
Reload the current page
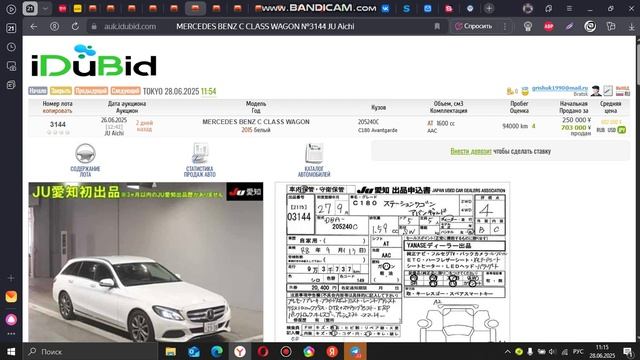coord(75,27)
